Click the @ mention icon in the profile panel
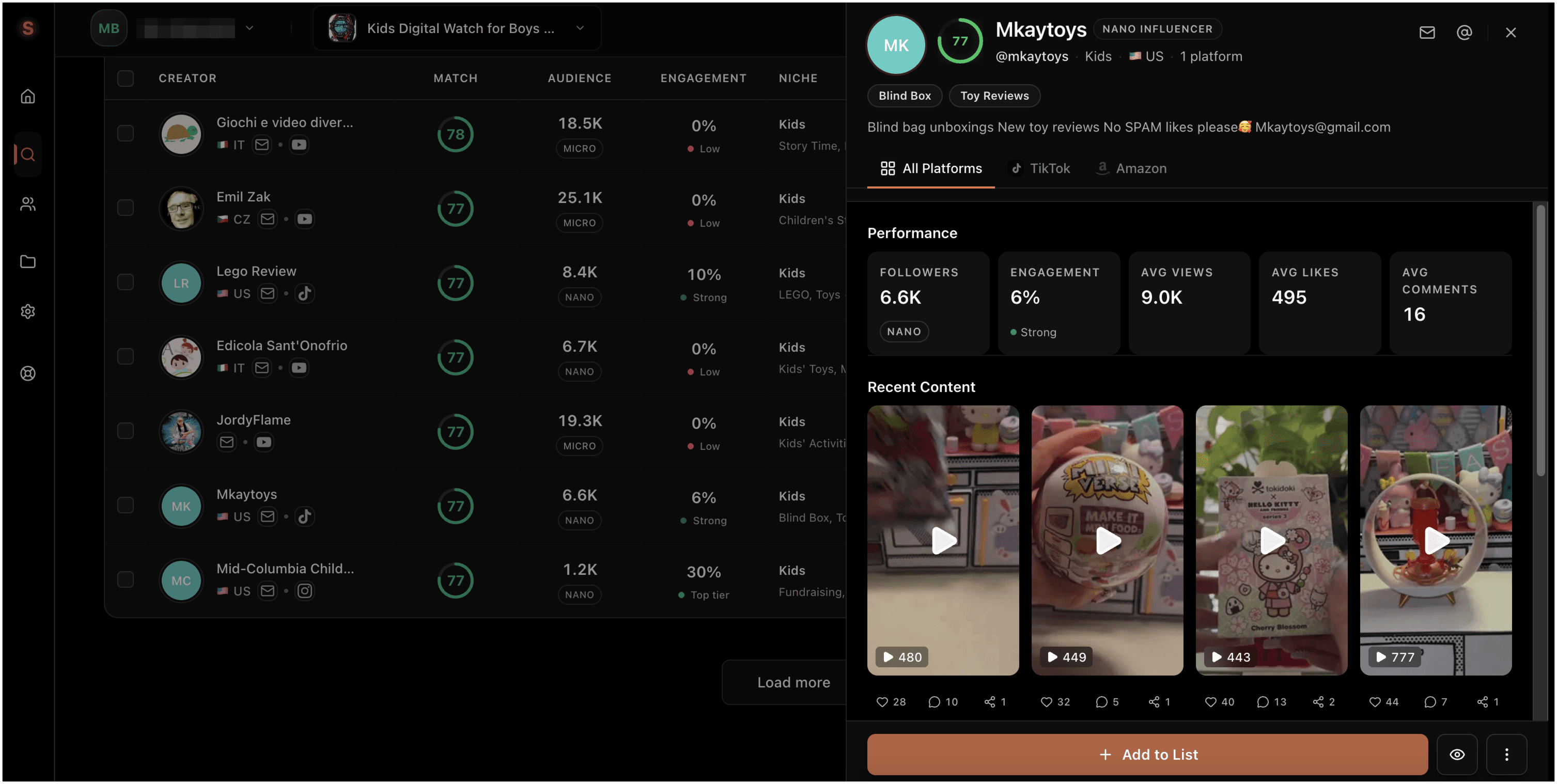Image resolution: width=1557 pixels, height=784 pixels. tap(1464, 32)
